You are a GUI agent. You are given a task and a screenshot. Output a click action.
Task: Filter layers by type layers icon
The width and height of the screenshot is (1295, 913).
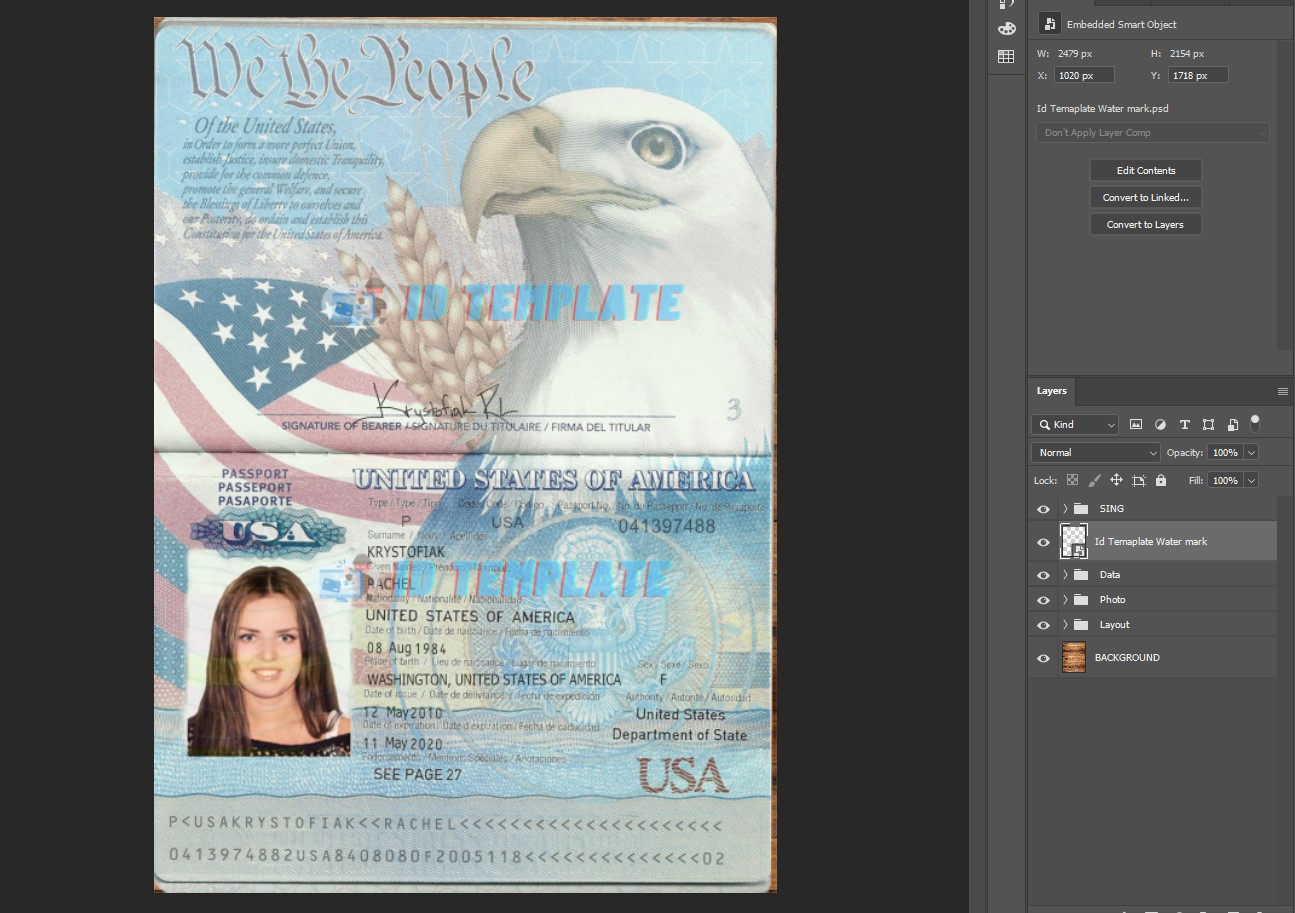[x=1185, y=425]
